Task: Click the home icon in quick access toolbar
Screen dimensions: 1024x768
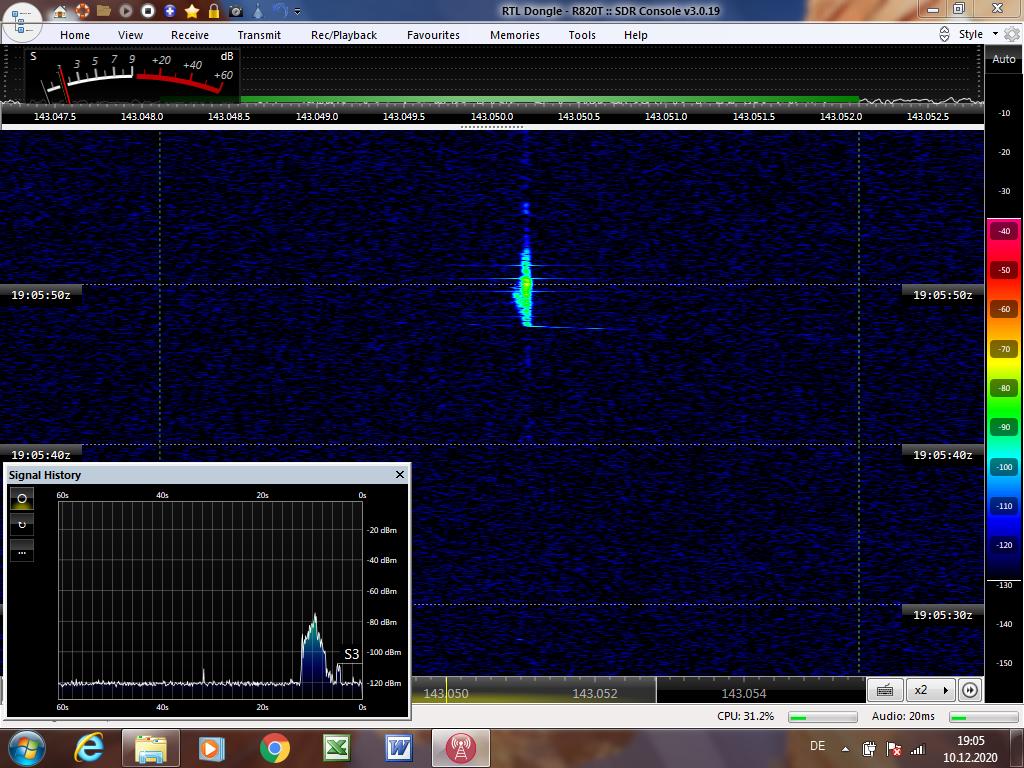Action: pos(59,10)
